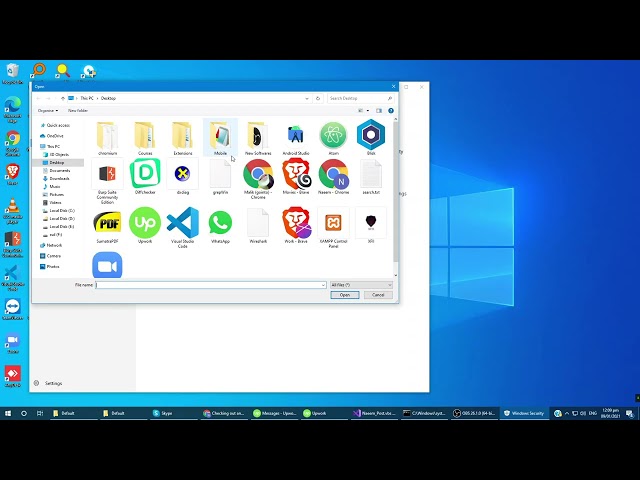Screen dimensions: 640x480
Task: Expand the File name dropdown arrow
Action: [x=323, y=285]
